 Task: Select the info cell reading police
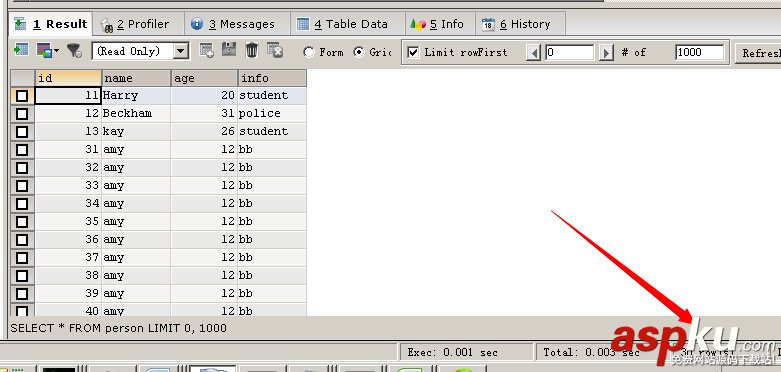click(272, 114)
